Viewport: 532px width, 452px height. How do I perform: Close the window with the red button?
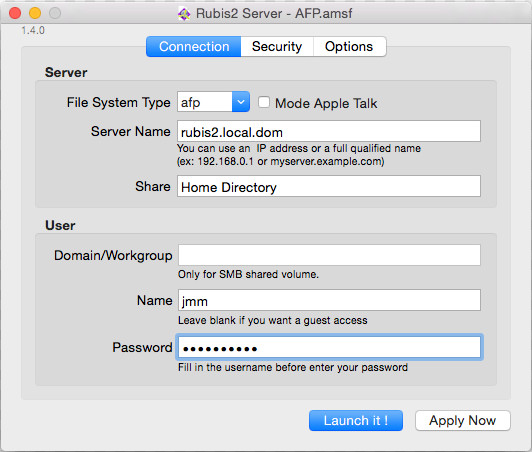click(15, 14)
